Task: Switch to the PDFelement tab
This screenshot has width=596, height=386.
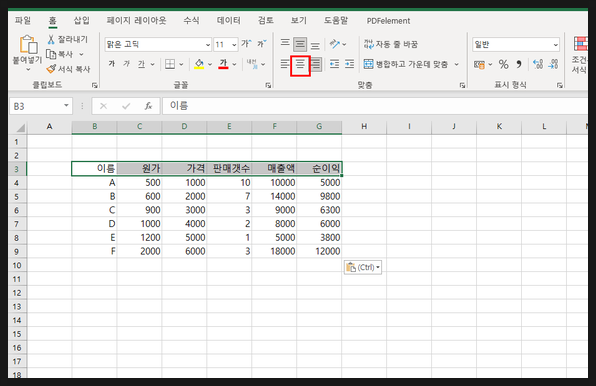Action: coord(388,21)
